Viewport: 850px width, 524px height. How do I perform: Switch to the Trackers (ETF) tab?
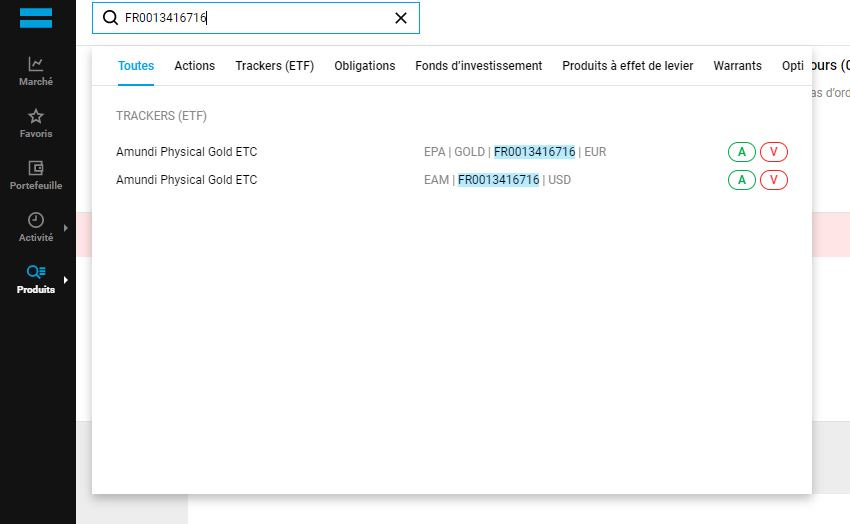pos(275,66)
